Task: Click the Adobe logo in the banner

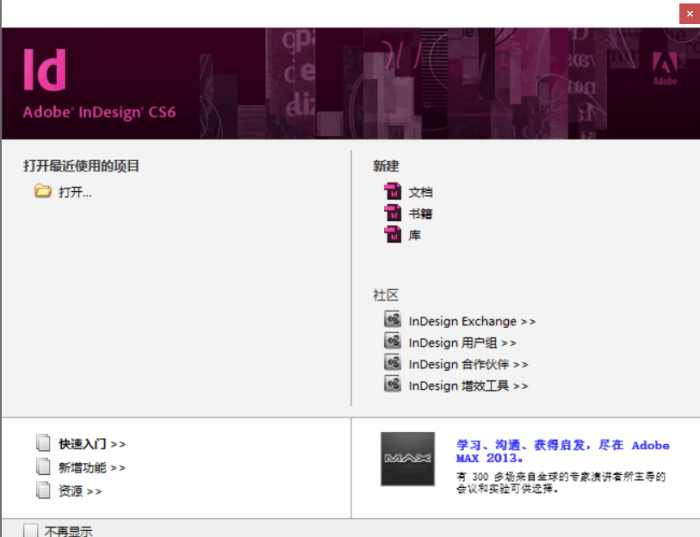Action: click(665, 68)
